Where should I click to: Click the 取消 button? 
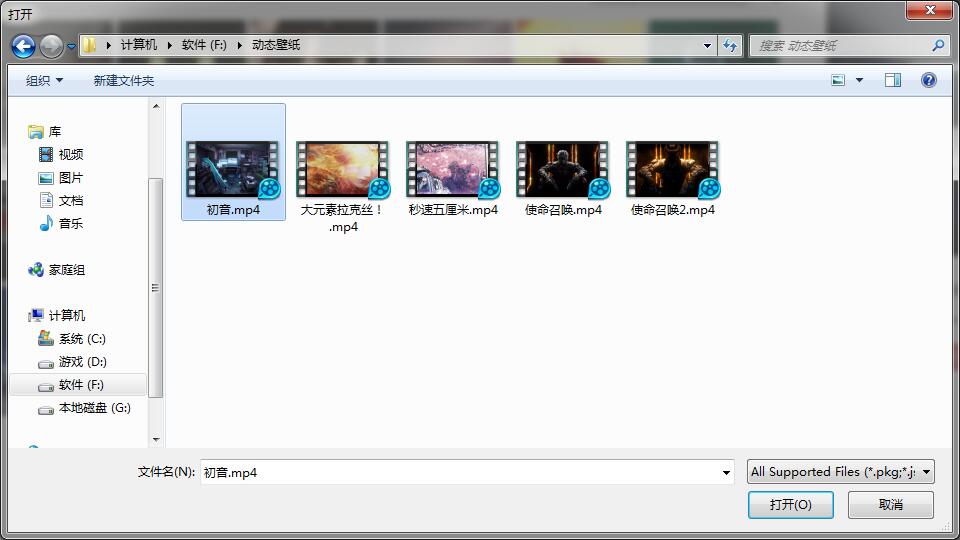point(891,504)
